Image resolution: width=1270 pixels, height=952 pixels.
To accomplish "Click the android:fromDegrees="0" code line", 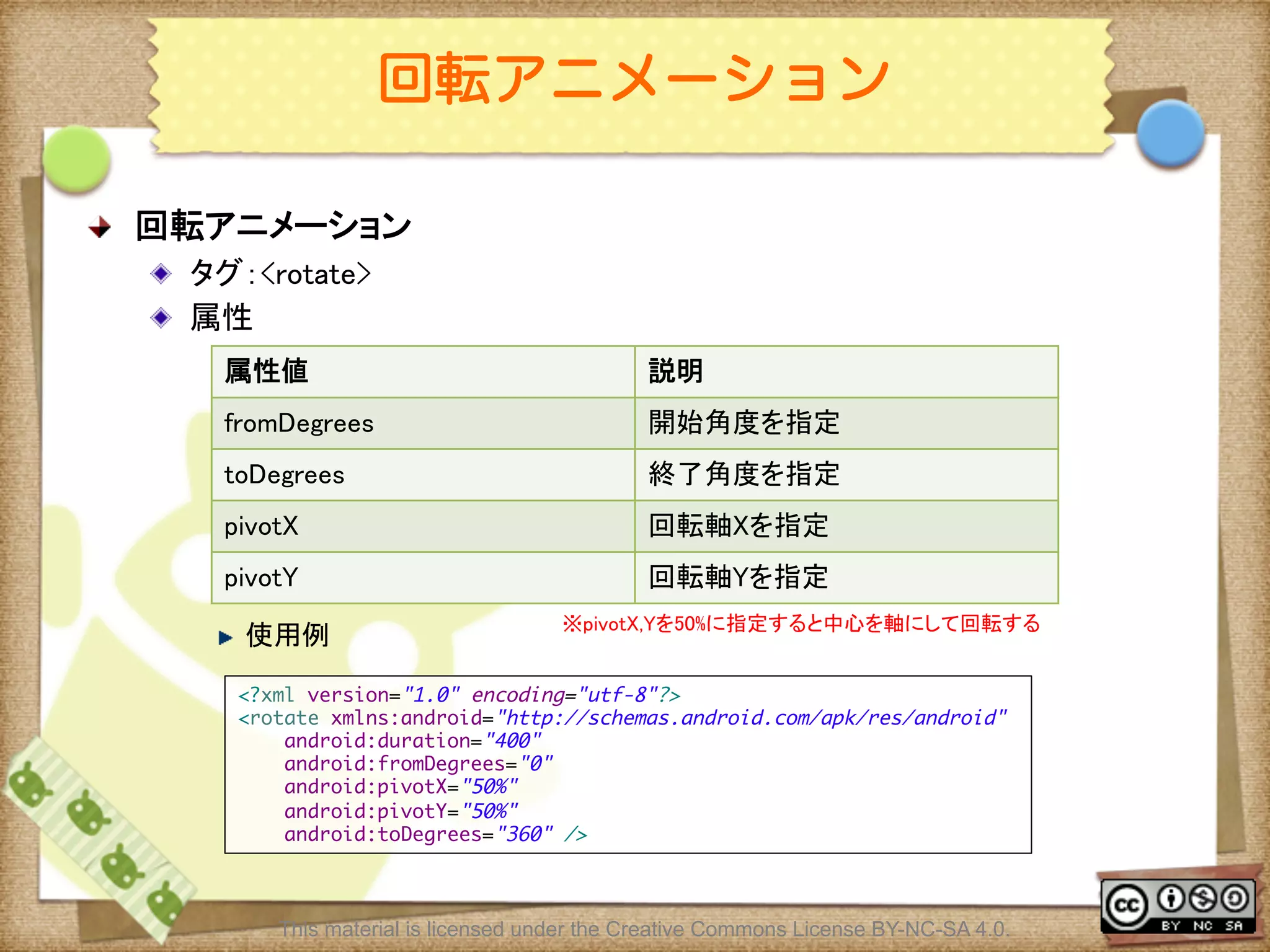I will click(x=419, y=764).
